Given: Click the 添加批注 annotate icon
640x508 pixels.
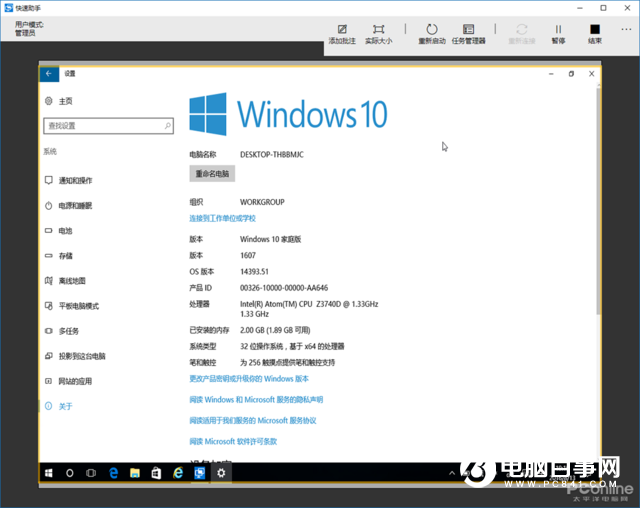Looking at the screenshot, I should [x=342, y=29].
